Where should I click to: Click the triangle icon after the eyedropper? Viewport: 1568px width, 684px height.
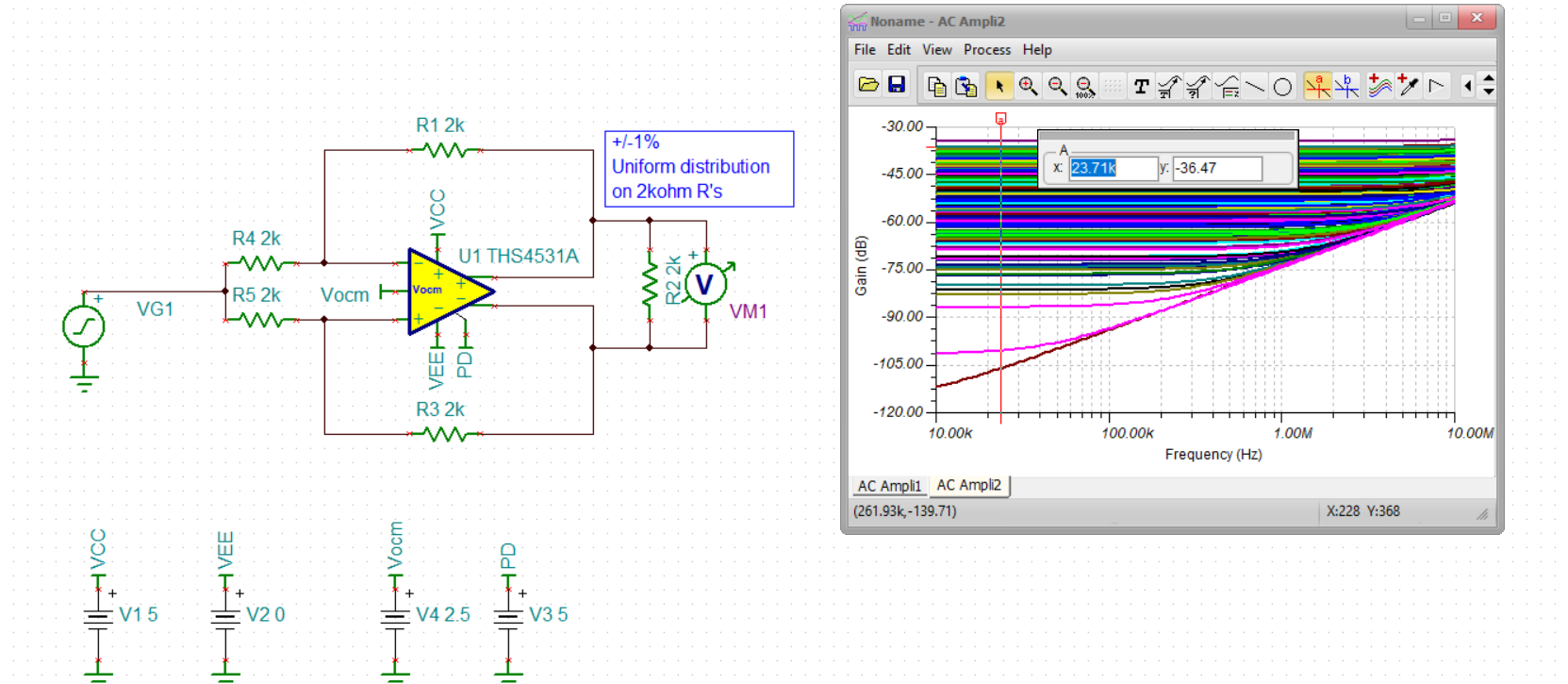(x=1436, y=86)
